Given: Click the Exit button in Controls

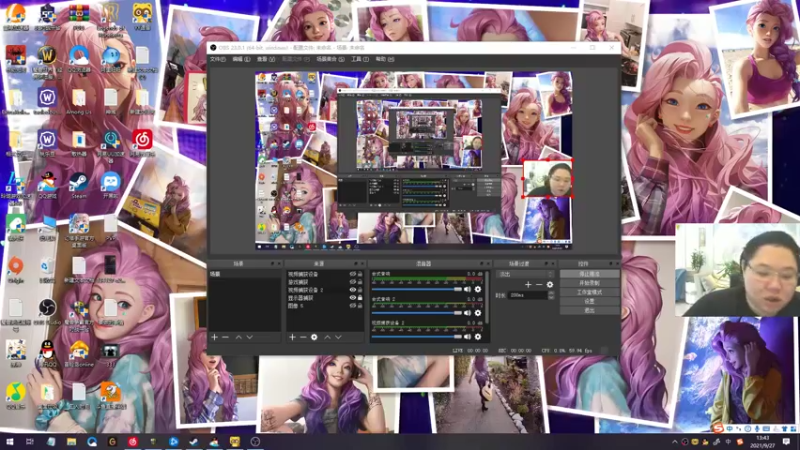Looking at the screenshot, I should tap(589, 310).
